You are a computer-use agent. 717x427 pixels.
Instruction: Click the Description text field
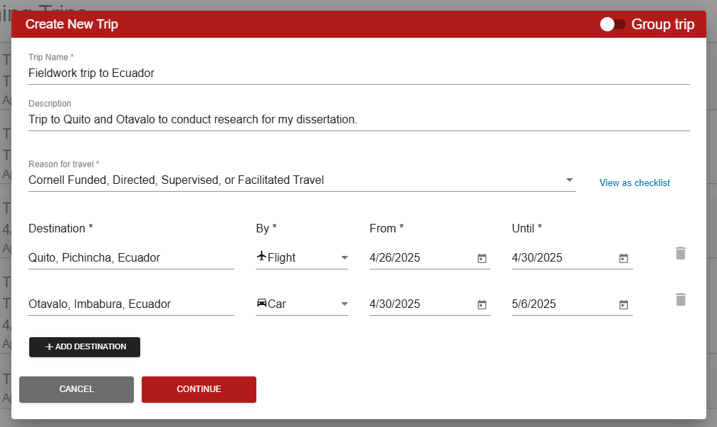tap(359, 119)
